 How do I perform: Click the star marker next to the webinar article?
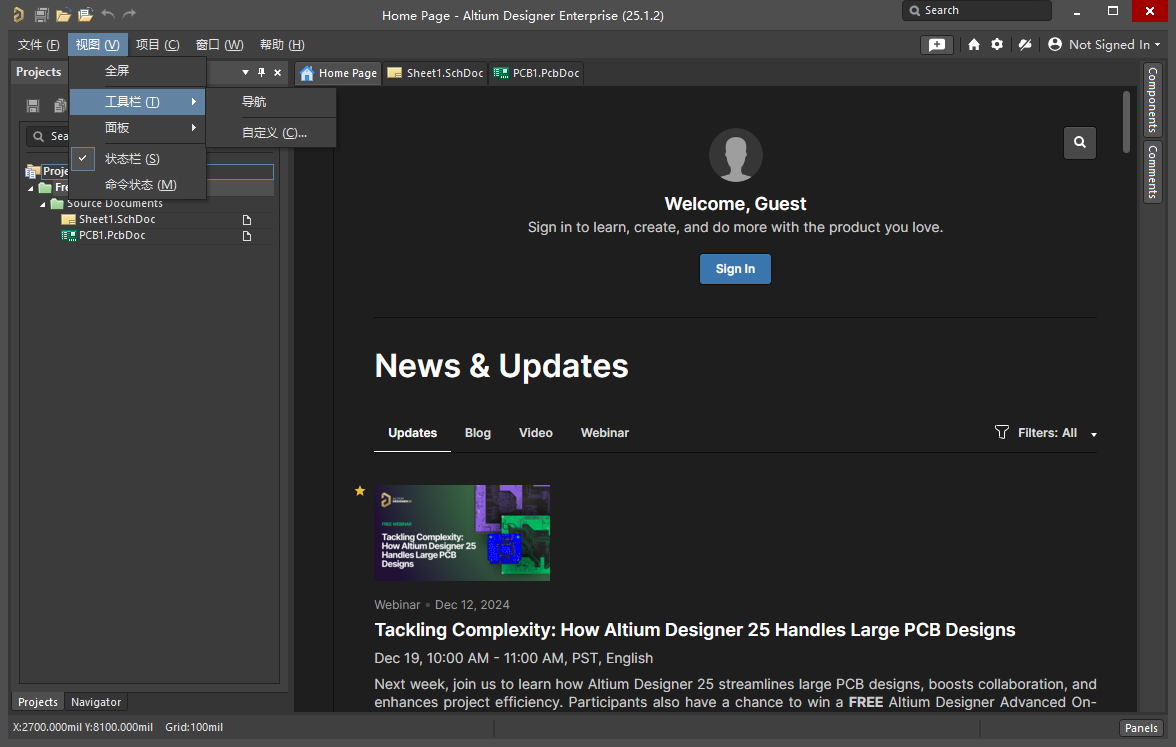(360, 491)
